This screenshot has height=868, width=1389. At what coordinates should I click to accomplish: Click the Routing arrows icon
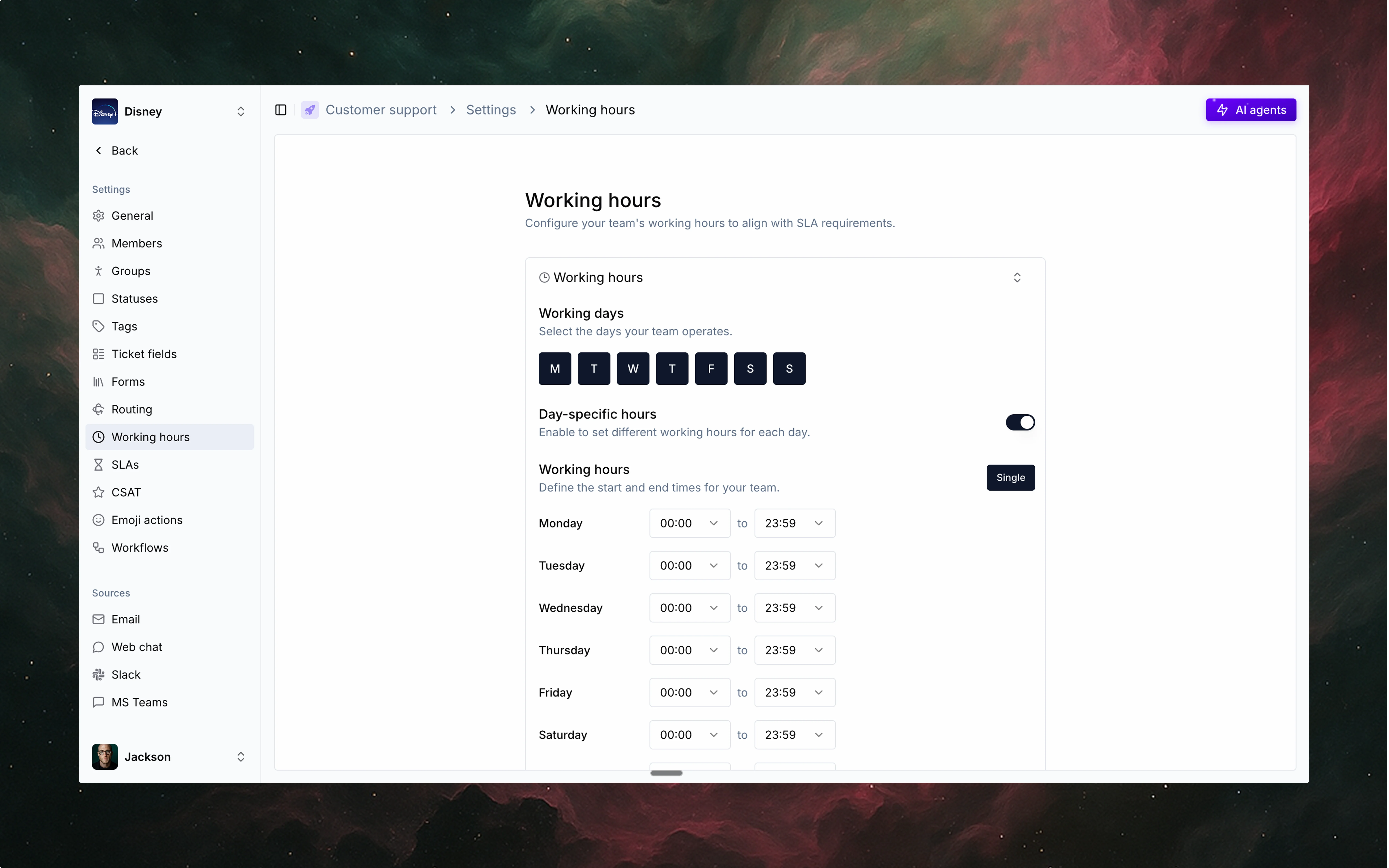[x=99, y=409]
